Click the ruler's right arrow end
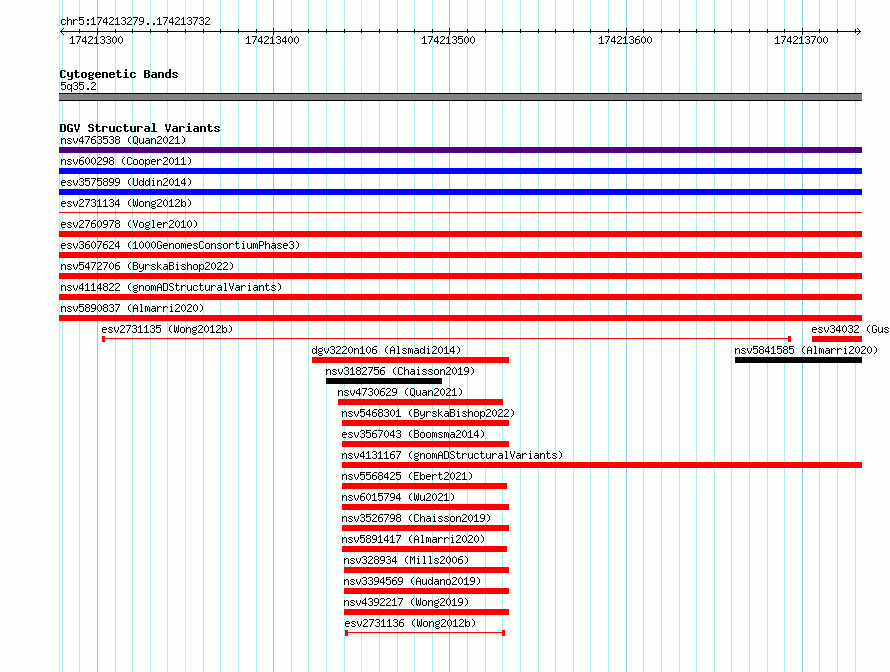 point(859,32)
